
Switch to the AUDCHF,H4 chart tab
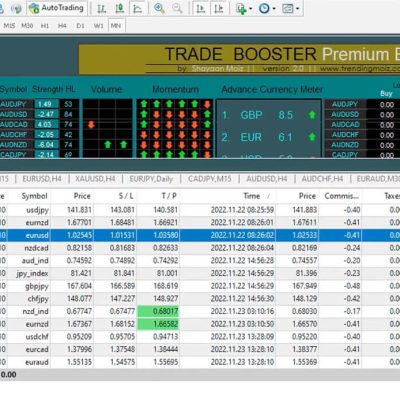click(x=322, y=179)
